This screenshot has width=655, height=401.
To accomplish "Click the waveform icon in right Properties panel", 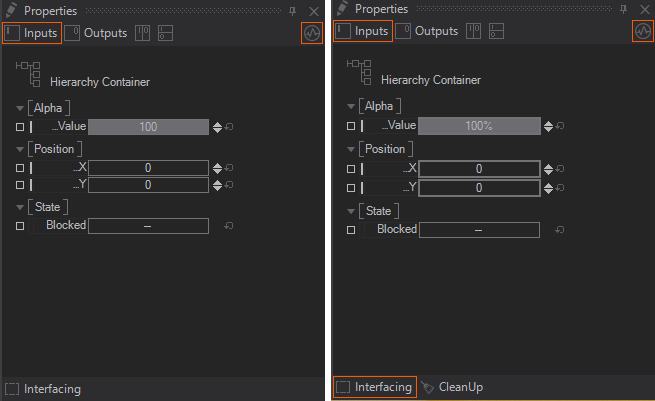I will (x=643, y=32).
